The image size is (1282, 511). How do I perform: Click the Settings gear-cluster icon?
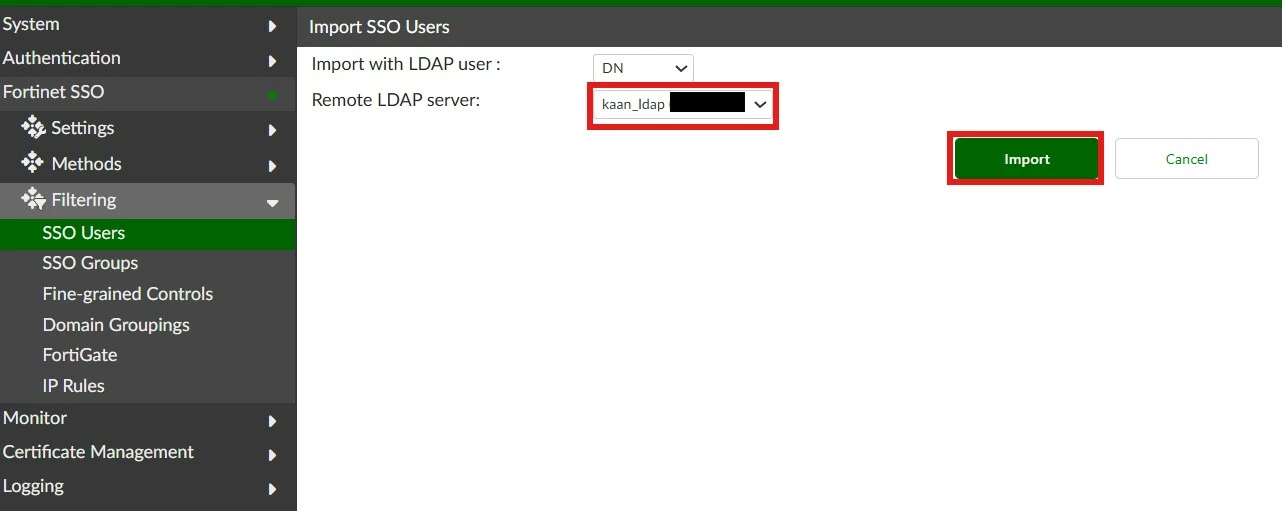[x=34, y=128]
